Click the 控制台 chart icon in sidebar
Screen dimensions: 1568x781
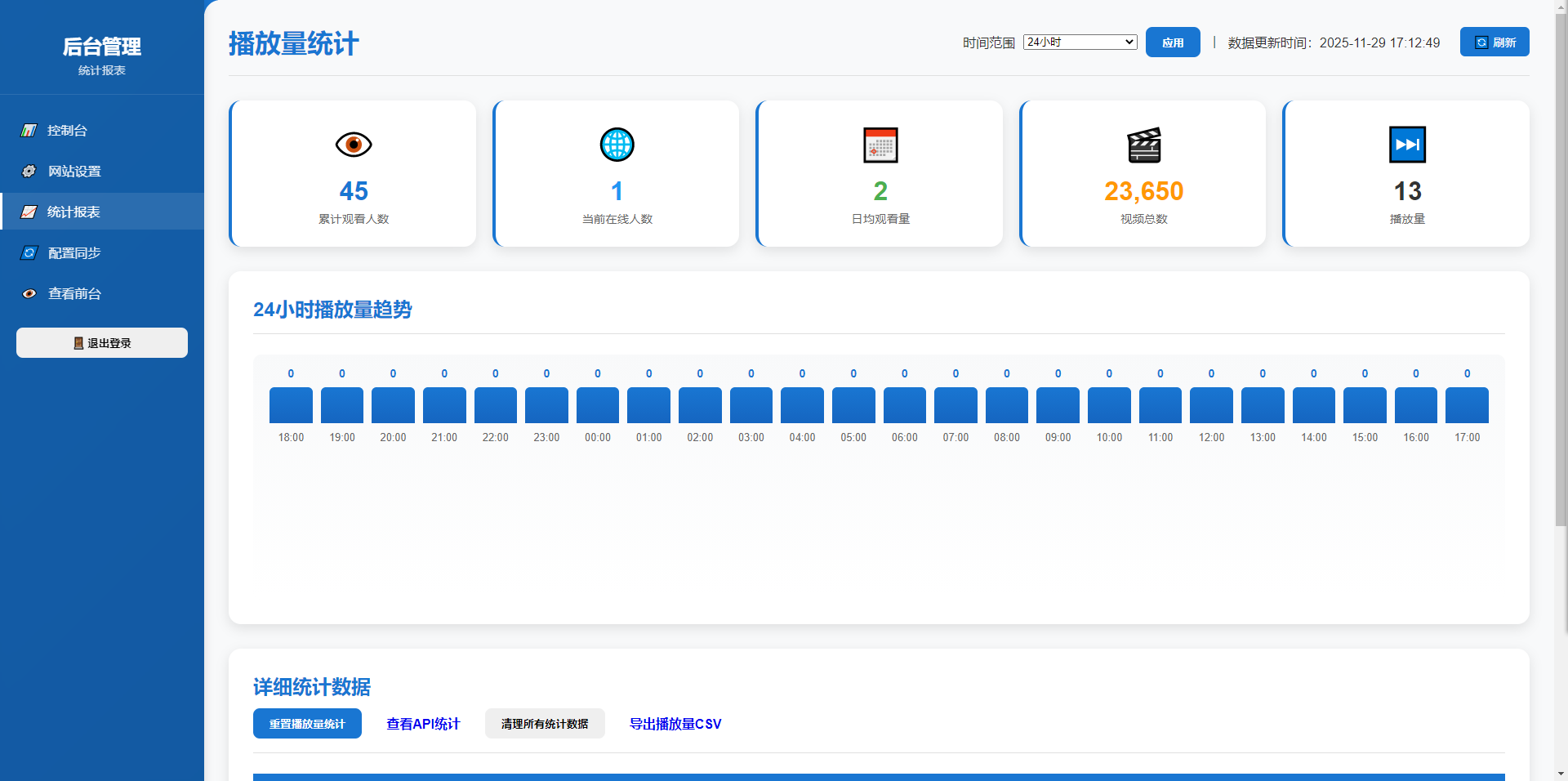(29, 131)
